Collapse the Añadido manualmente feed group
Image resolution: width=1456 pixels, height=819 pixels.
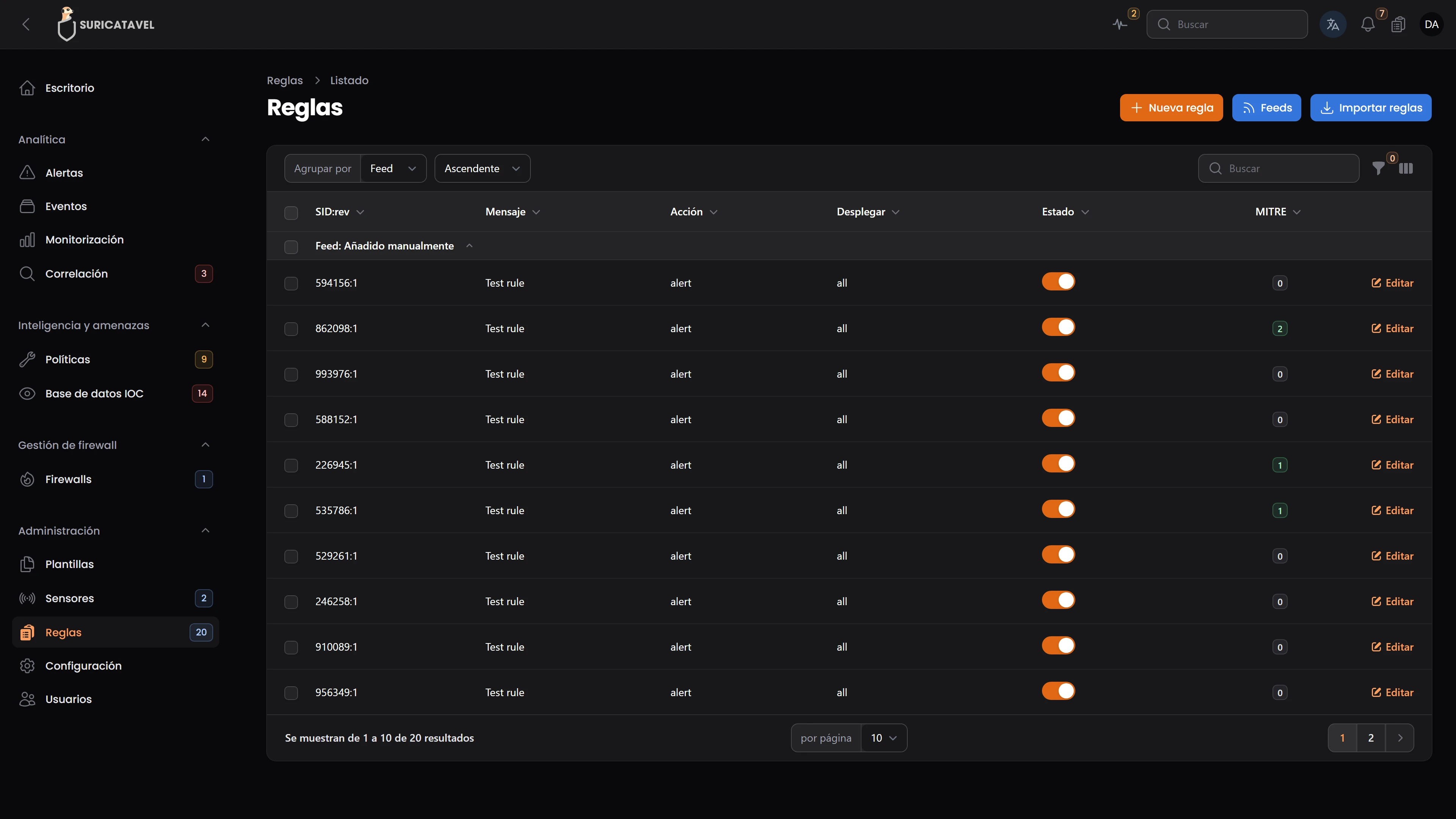469,246
